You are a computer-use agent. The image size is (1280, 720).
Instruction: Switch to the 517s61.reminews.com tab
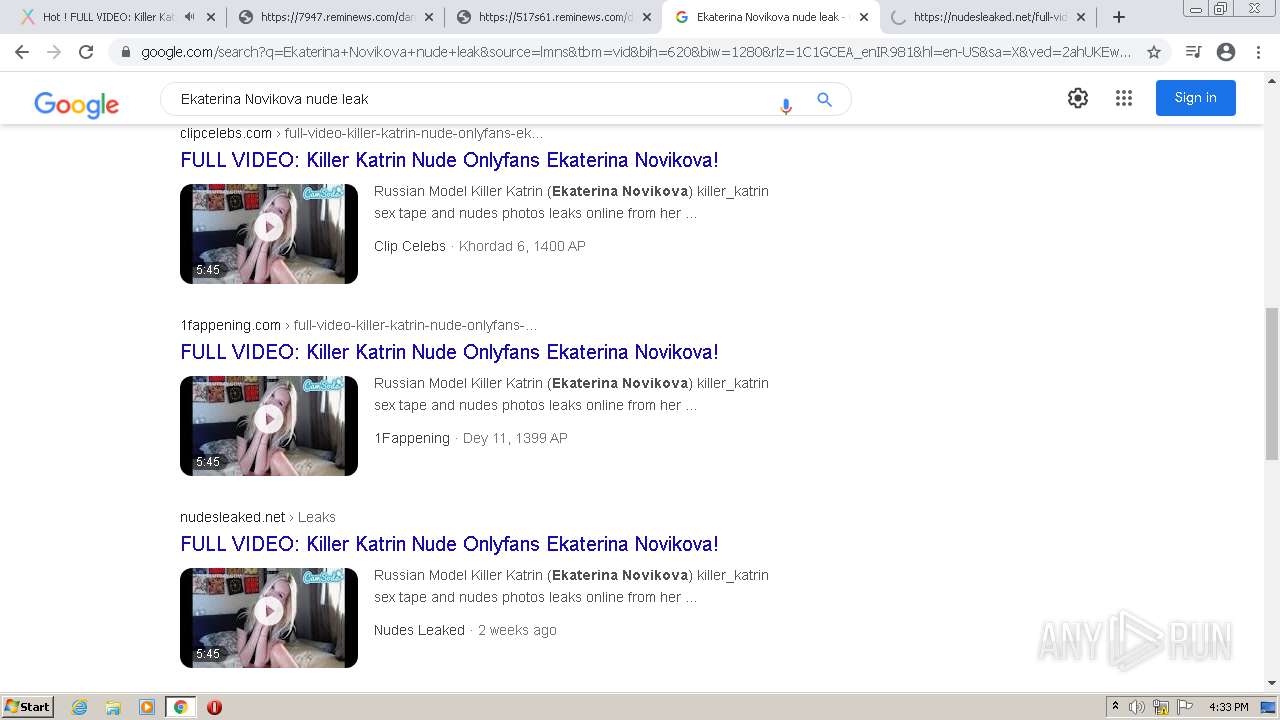coord(553,17)
